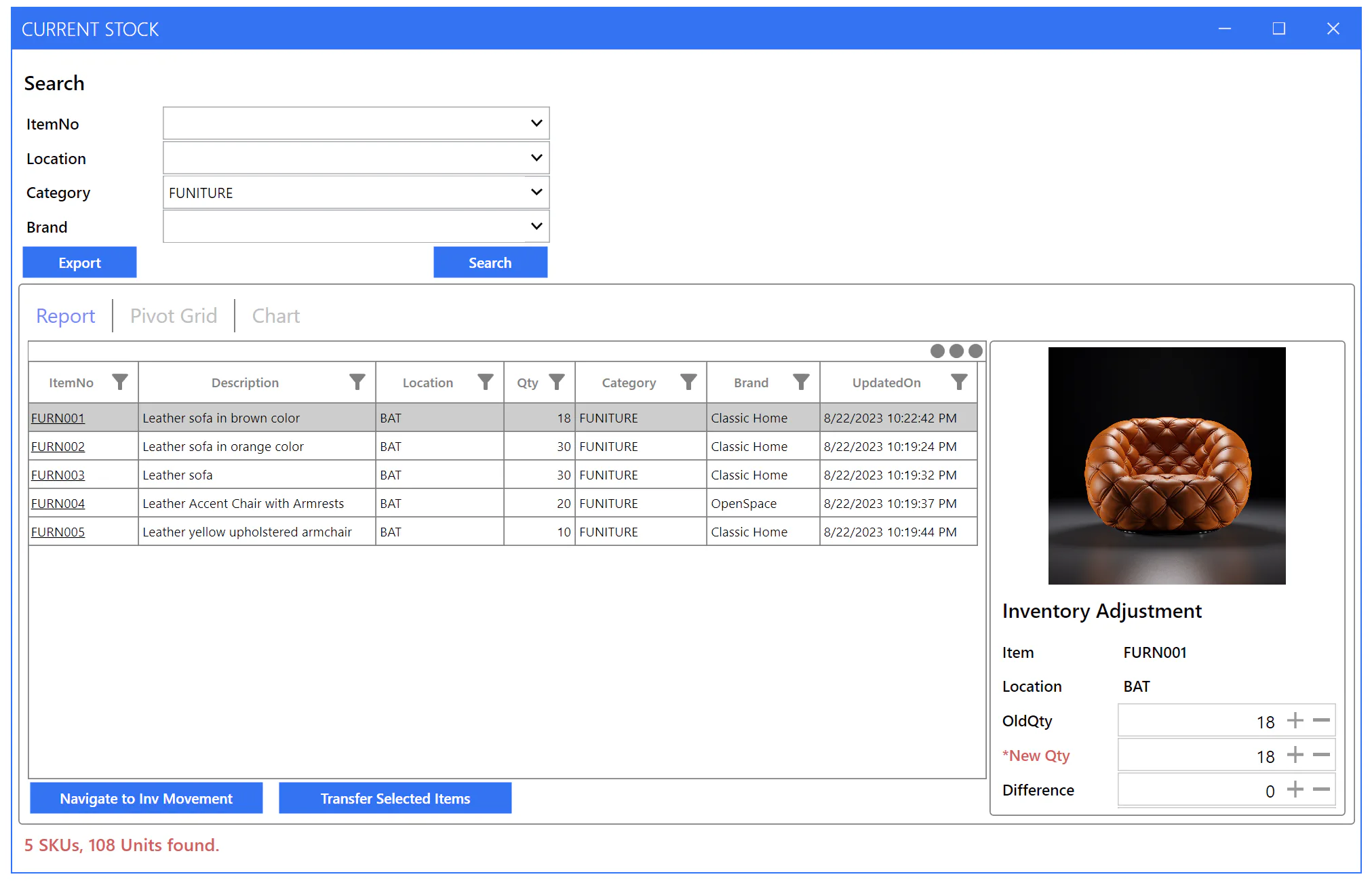
Task: Sort by the Description column header
Action: coord(245,382)
